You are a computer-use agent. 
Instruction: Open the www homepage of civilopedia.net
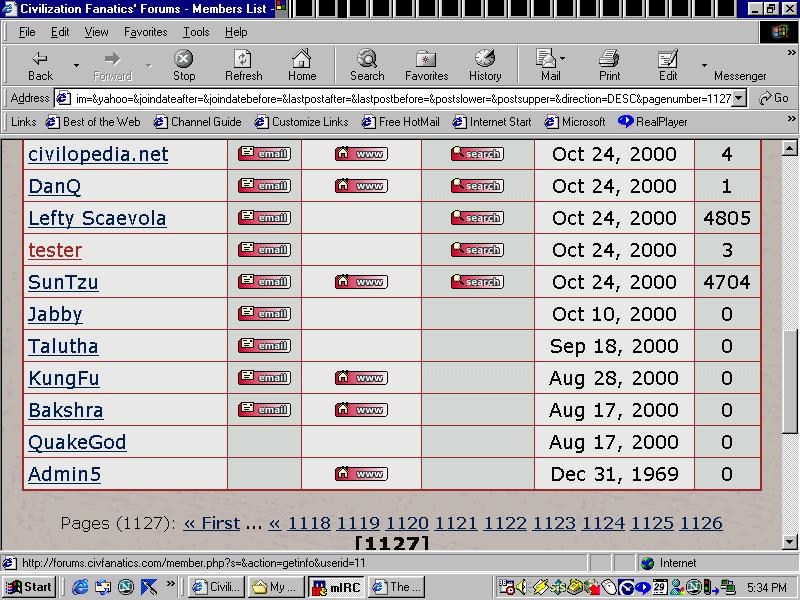[361, 154]
